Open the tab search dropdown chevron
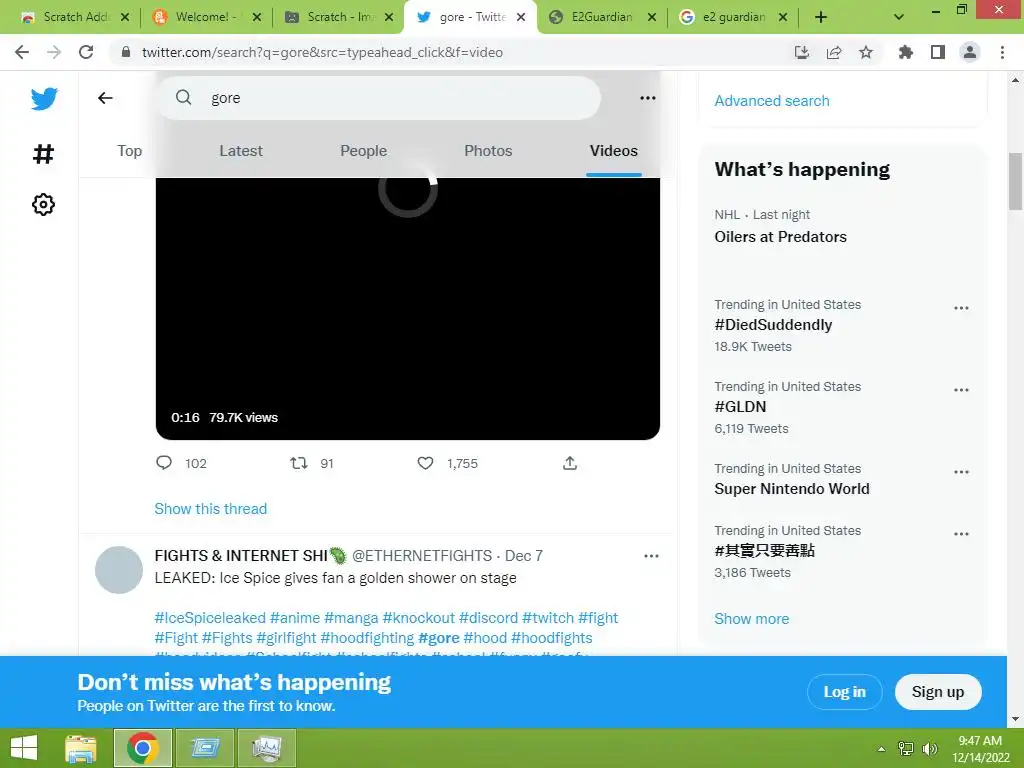 coord(899,17)
